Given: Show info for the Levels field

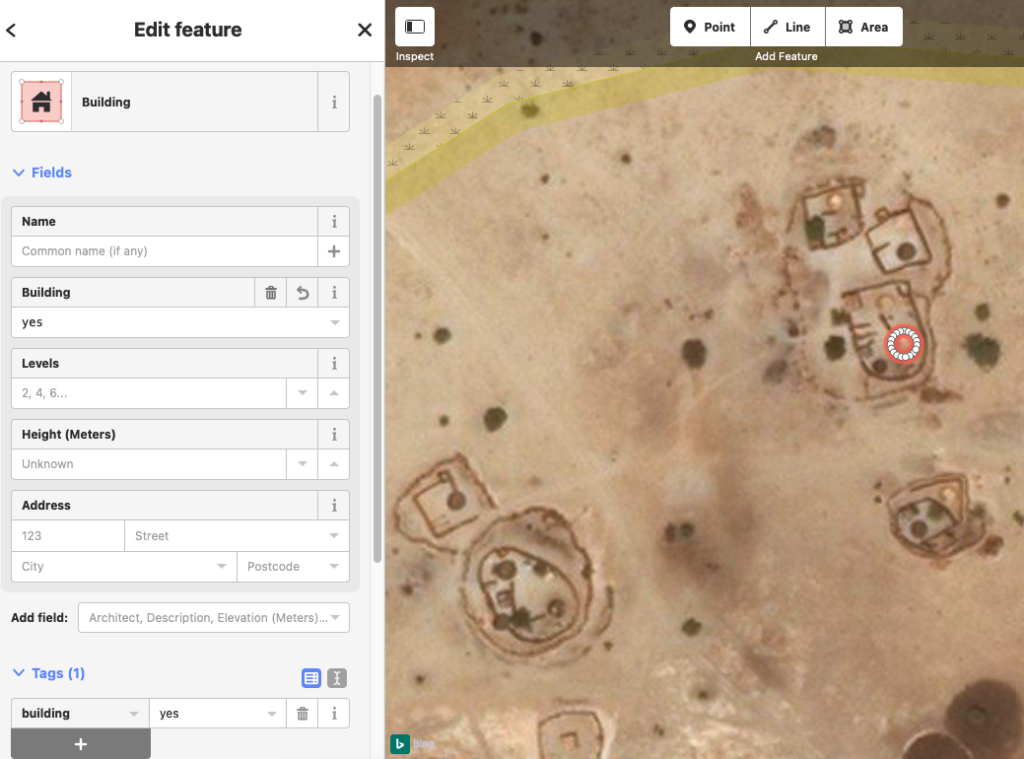Looking at the screenshot, I should click(334, 363).
